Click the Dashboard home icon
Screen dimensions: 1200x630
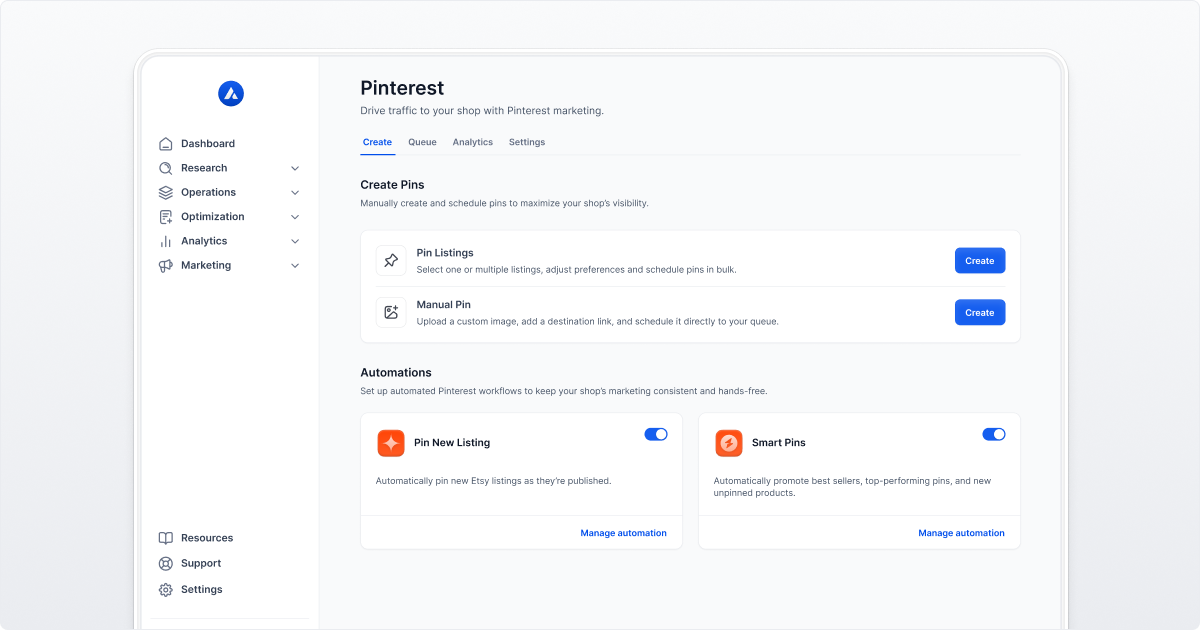pyautogui.click(x=166, y=144)
